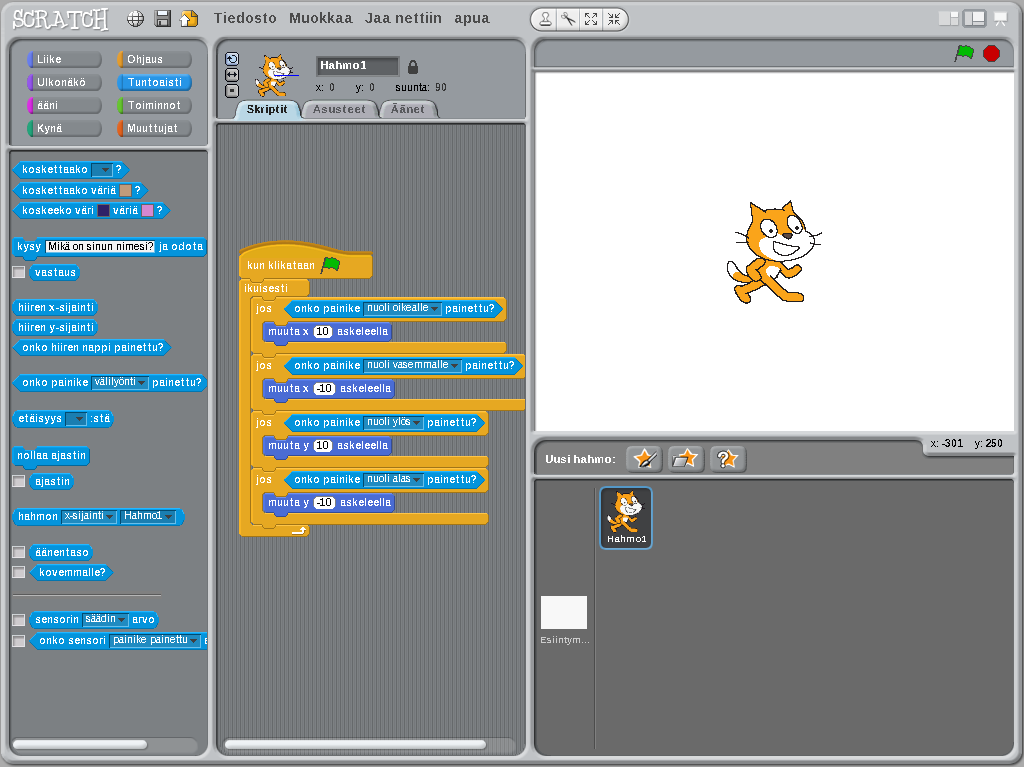The image size is (1024, 767).
Task: Switch to the Asusteet tab
Action: coord(339,109)
